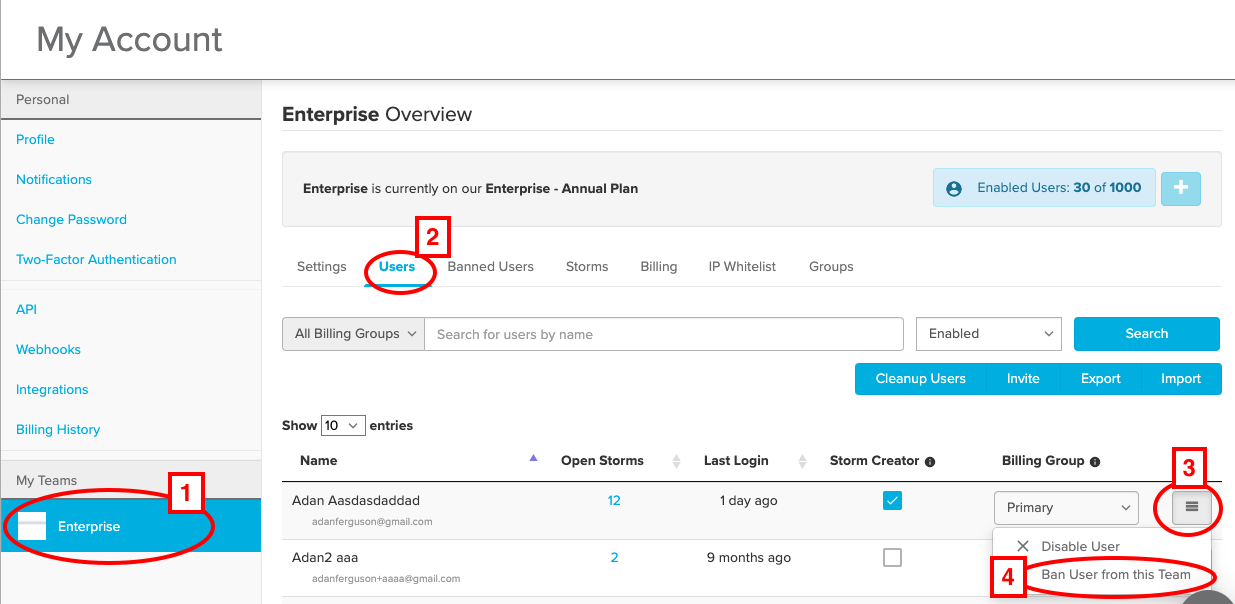The image size is (1235, 604).
Task: Open the Enabled status filter dropdown
Action: [x=989, y=334]
